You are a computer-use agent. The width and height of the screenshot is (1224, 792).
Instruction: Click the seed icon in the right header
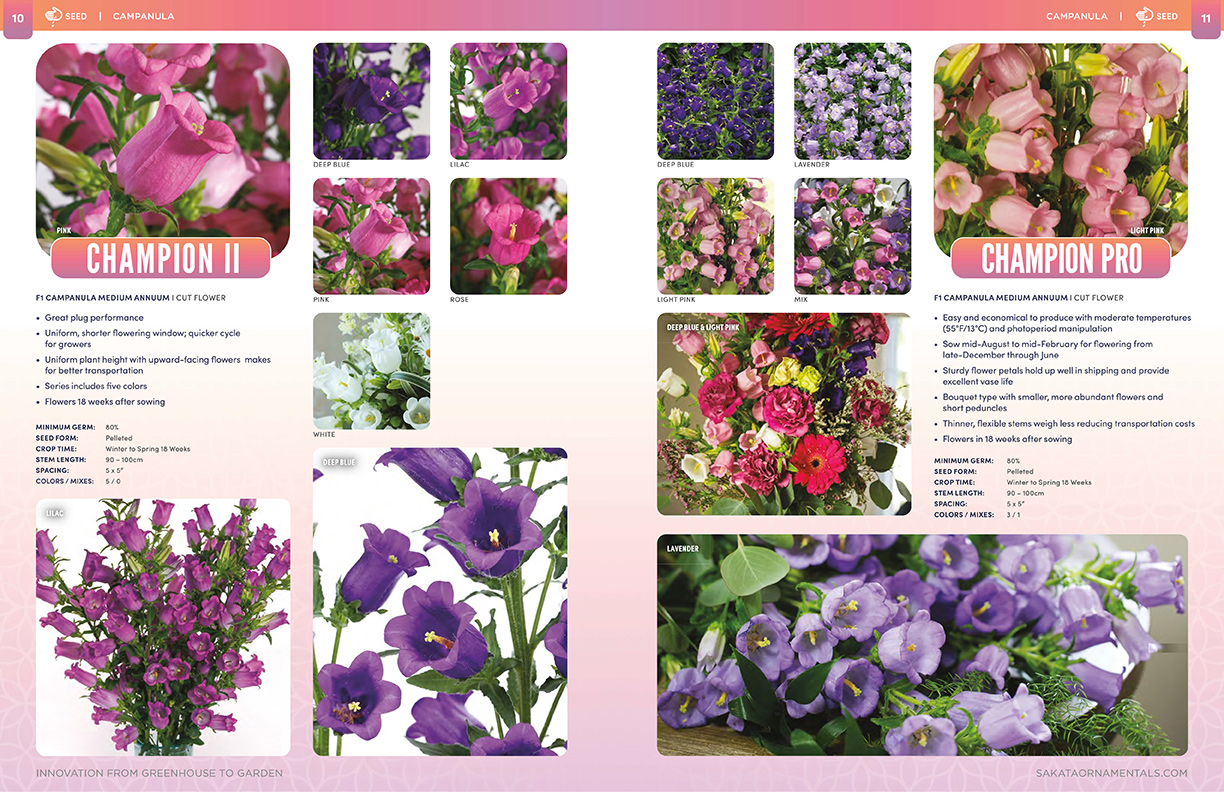point(1145,16)
